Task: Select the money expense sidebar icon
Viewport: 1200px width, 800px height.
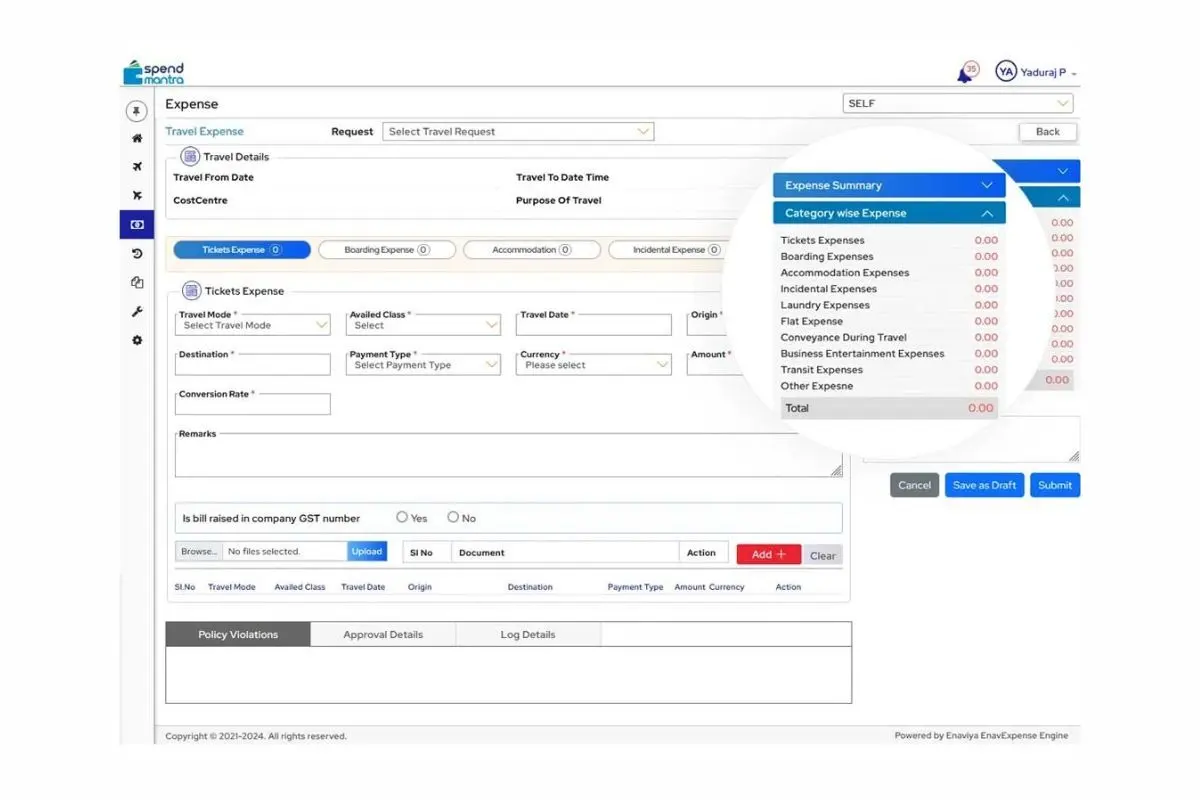Action: coord(137,225)
